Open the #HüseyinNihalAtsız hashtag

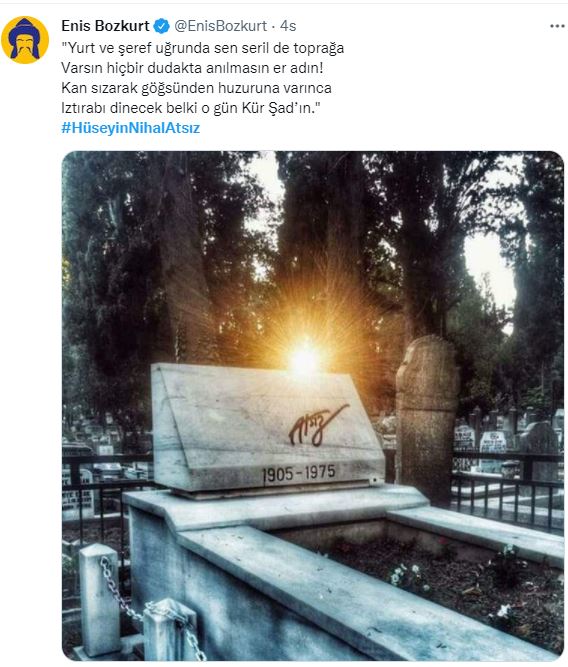click(x=131, y=128)
